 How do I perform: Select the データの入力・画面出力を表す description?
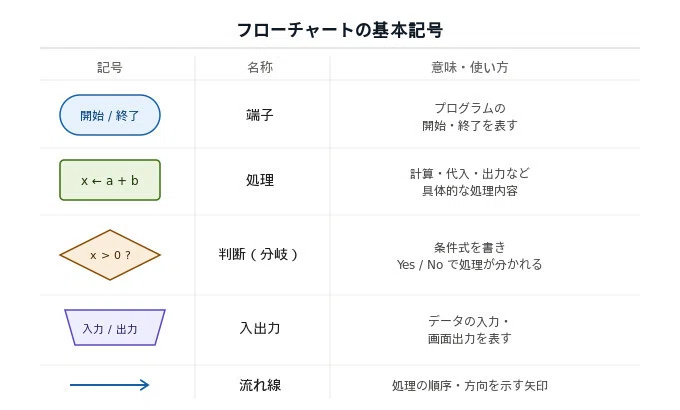click(x=470, y=330)
